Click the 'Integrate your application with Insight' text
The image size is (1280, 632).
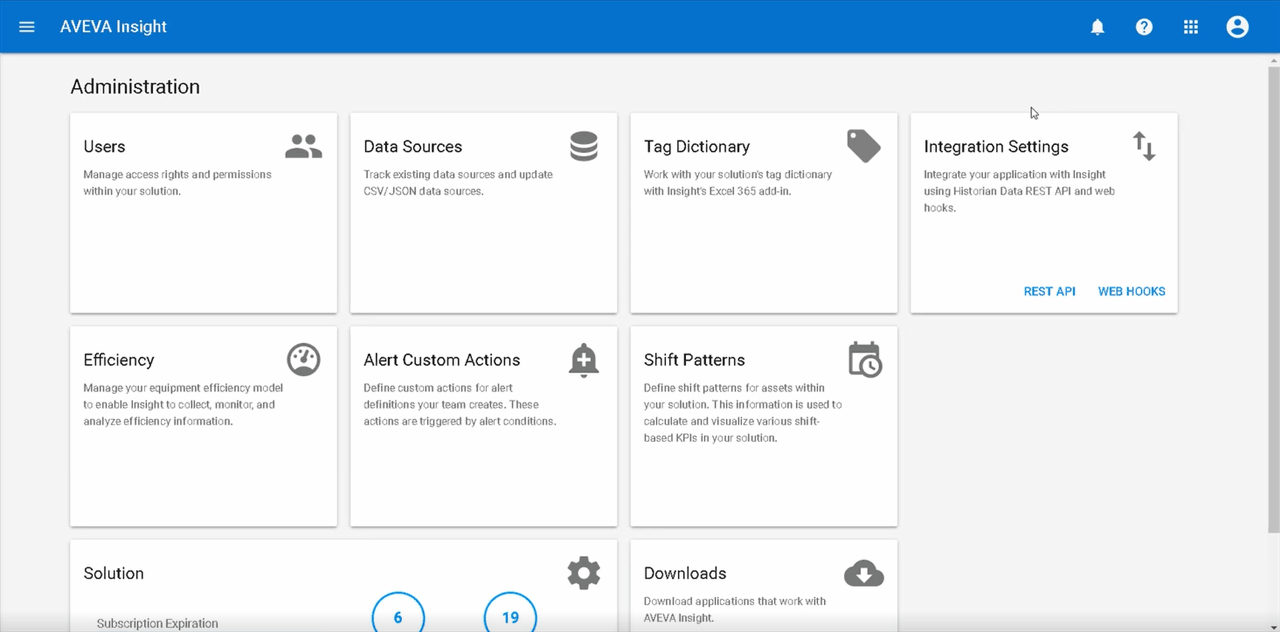pos(1019,191)
